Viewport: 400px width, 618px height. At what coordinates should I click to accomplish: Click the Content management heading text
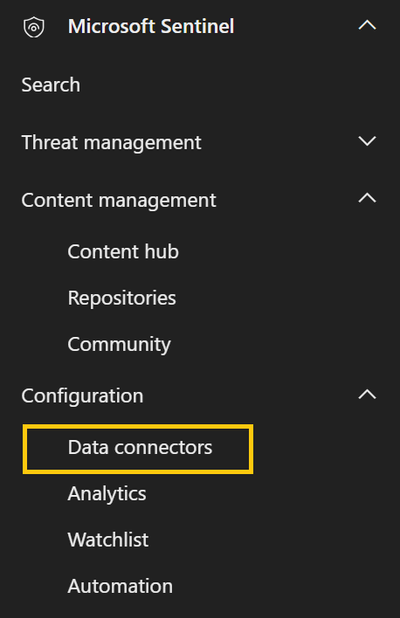[119, 200]
